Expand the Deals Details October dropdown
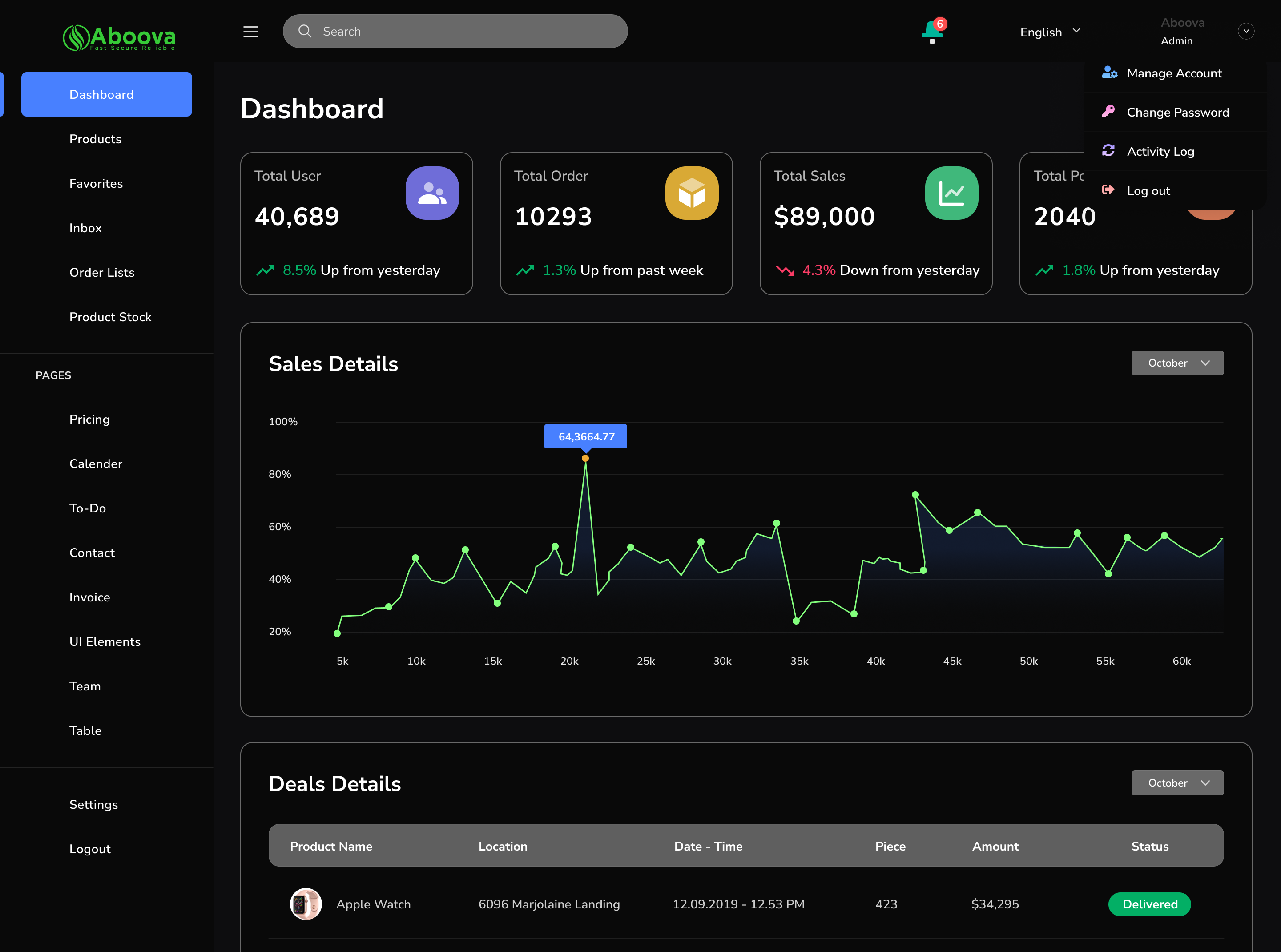 coord(1177,783)
